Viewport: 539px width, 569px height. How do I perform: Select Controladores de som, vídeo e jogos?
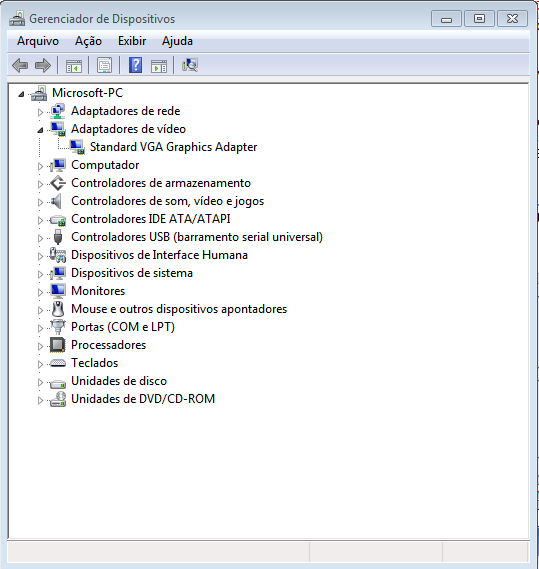click(167, 201)
